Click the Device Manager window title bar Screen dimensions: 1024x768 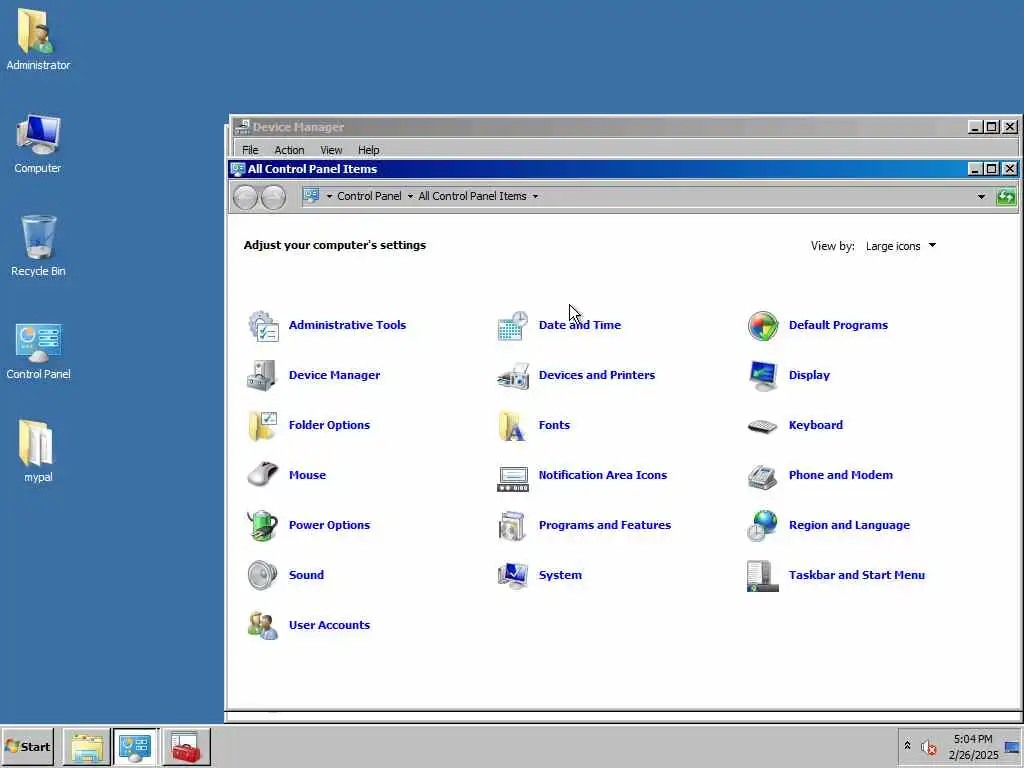(601, 127)
